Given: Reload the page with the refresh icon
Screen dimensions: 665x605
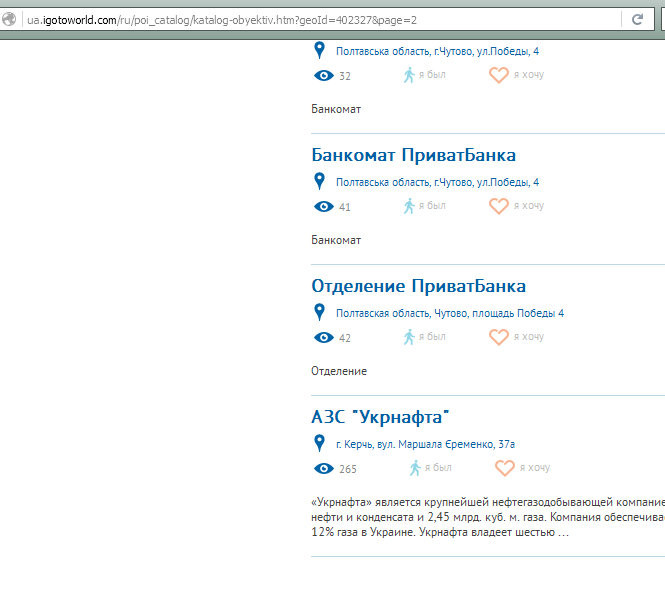Looking at the screenshot, I should coord(637,19).
